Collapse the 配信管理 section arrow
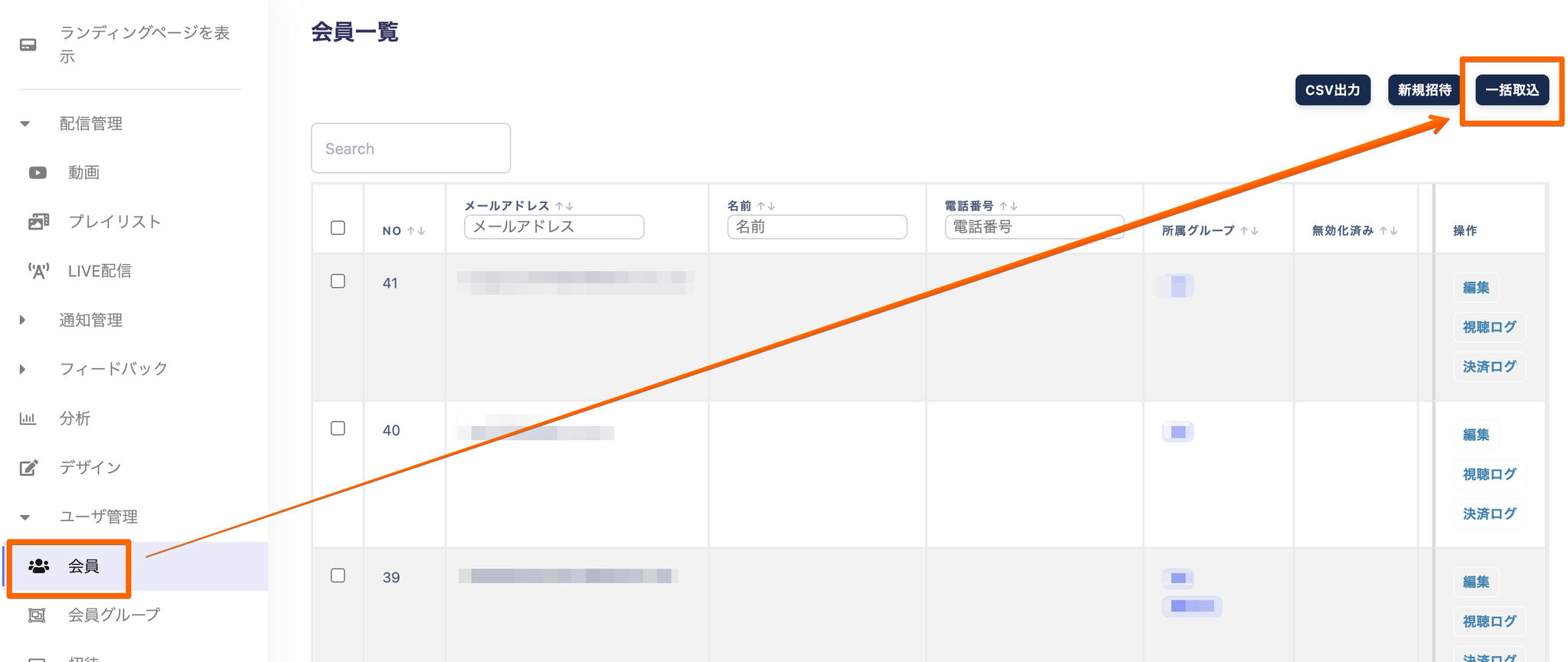The image size is (1568, 662). pos(25,124)
